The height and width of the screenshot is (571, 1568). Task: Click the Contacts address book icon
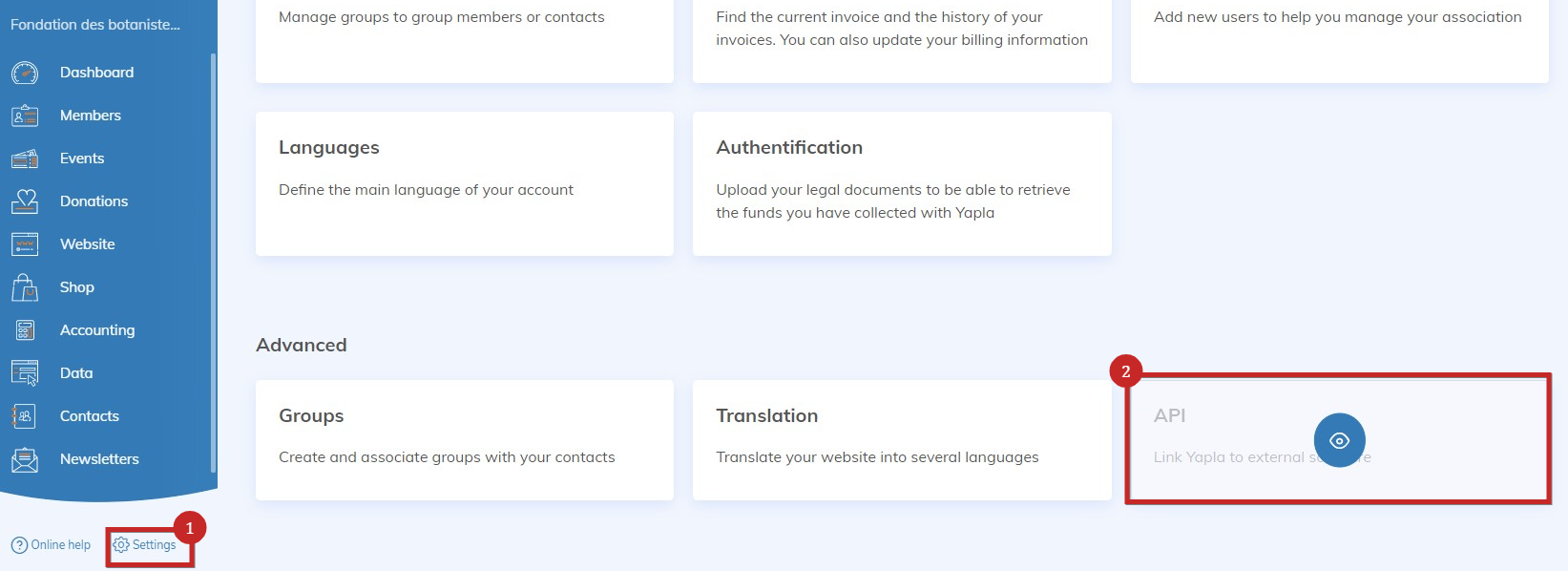25,416
